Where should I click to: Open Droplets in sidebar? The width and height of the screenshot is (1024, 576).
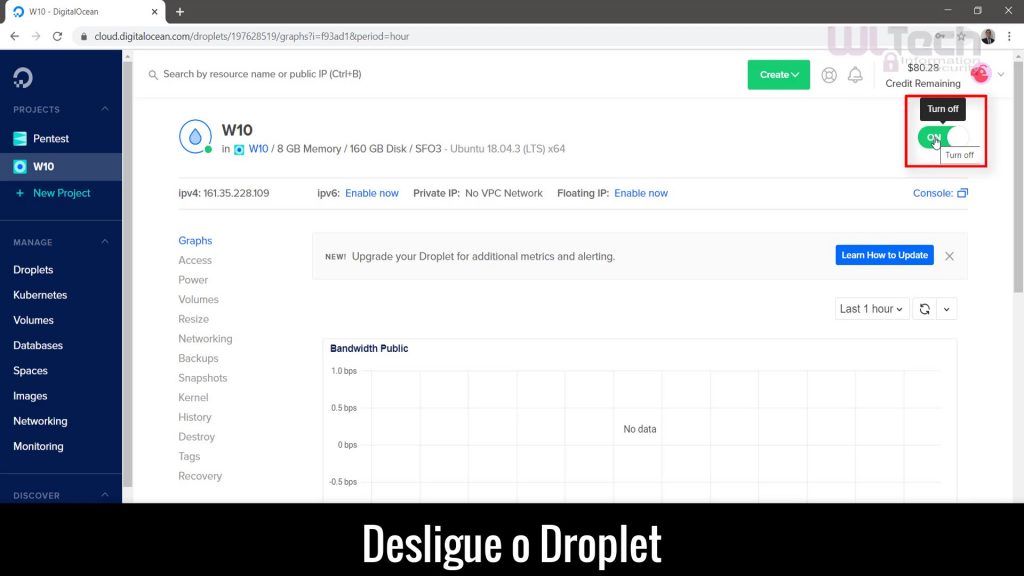coord(33,270)
